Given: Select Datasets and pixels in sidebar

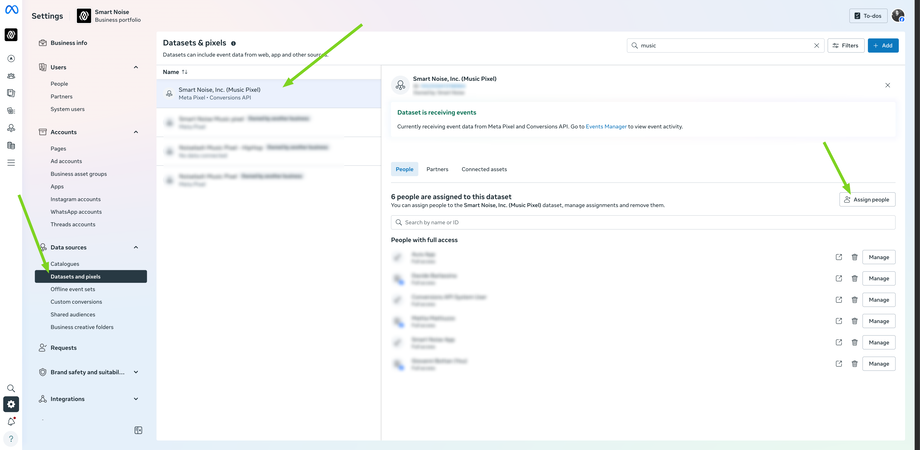Looking at the screenshot, I should [91, 276].
